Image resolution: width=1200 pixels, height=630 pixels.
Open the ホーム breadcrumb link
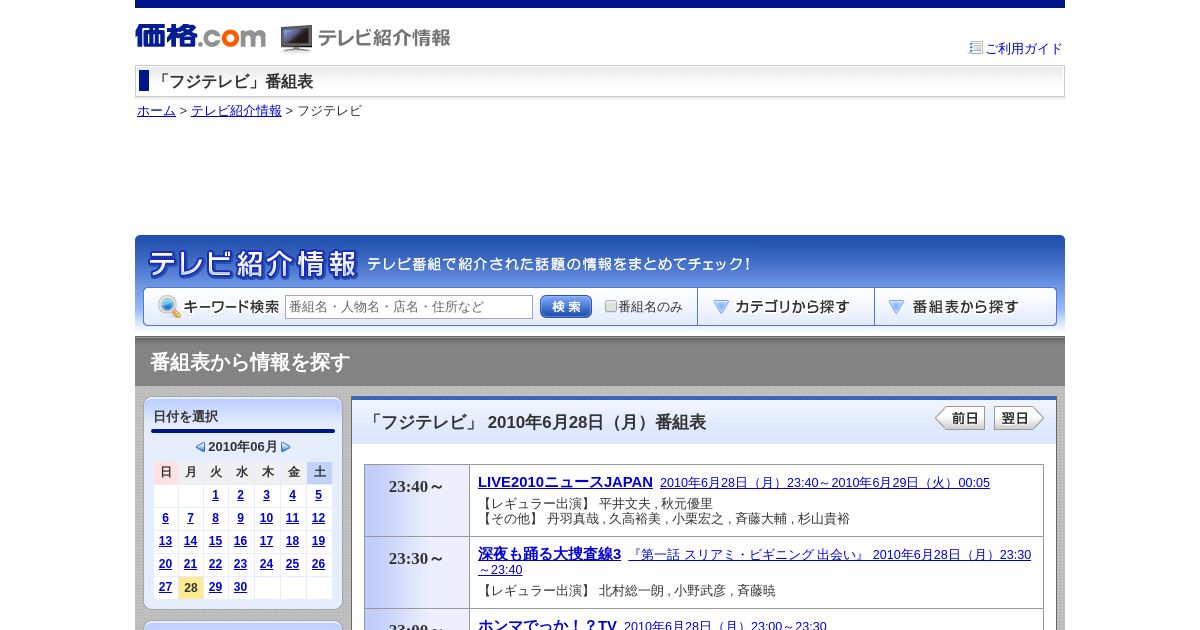point(156,111)
